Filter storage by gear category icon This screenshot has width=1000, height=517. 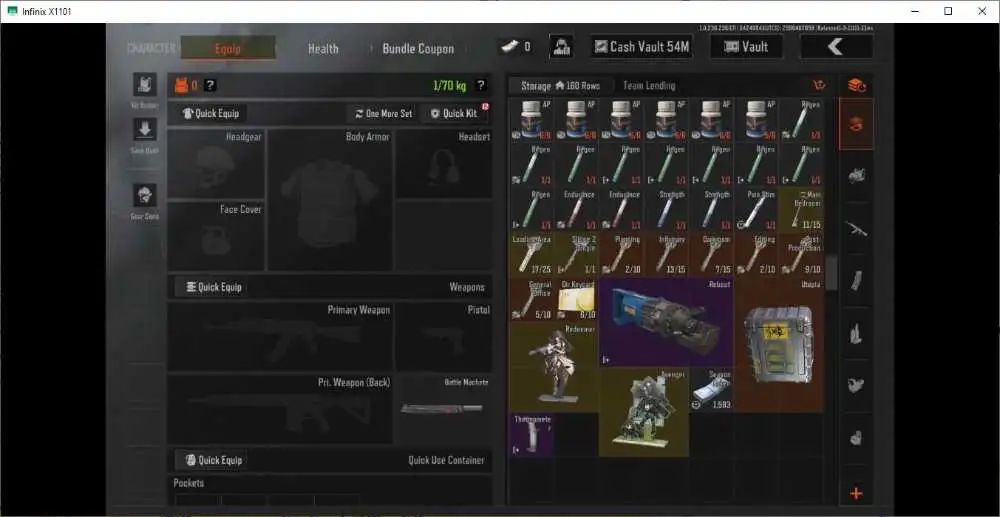(x=856, y=176)
